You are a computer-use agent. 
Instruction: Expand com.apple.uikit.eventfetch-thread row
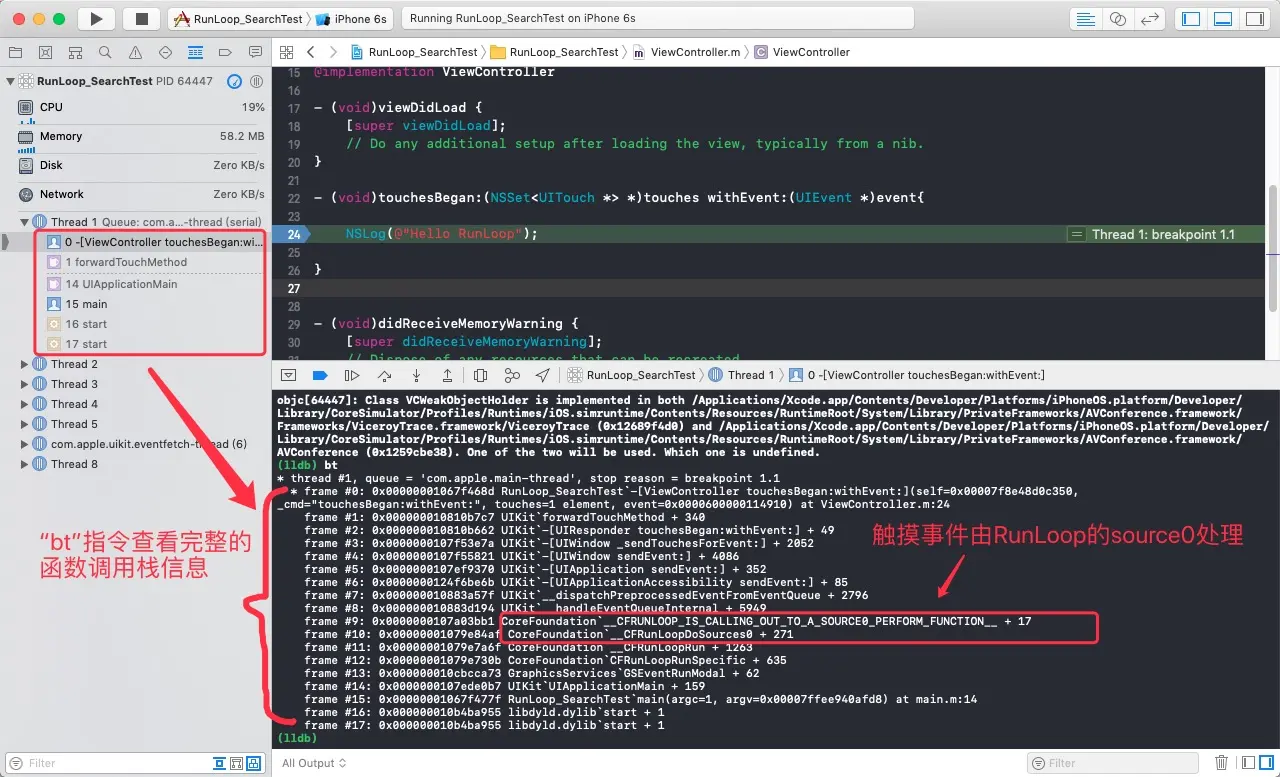[x=25, y=444]
